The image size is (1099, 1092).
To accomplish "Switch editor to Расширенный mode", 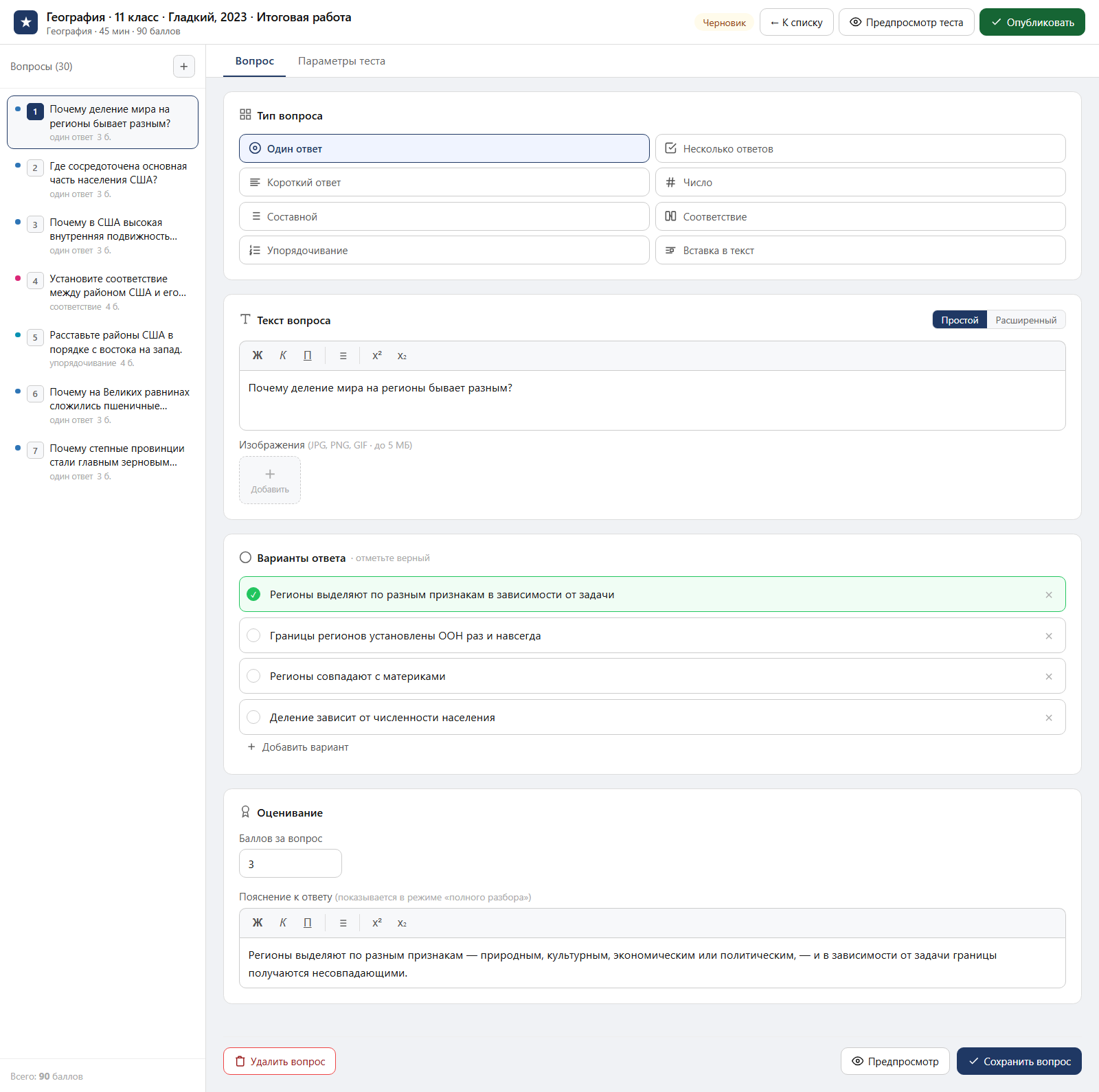I will (x=1026, y=320).
